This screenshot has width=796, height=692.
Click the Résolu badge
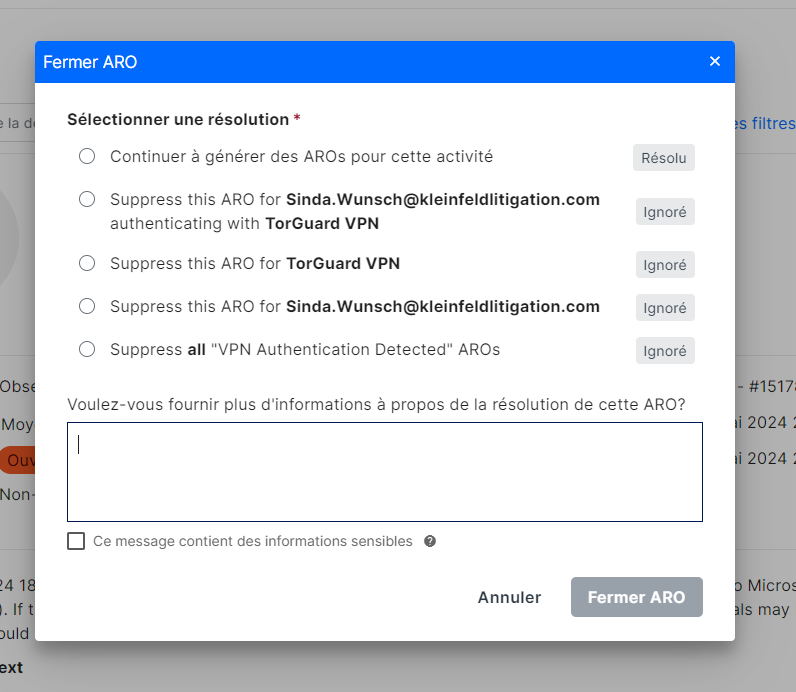click(664, 158)
